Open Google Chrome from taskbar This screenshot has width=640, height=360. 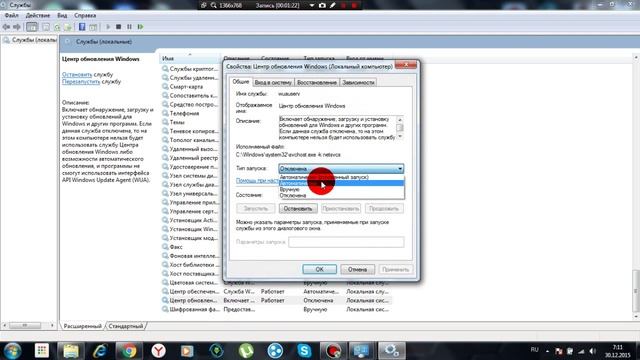click(x=129, y=351)
